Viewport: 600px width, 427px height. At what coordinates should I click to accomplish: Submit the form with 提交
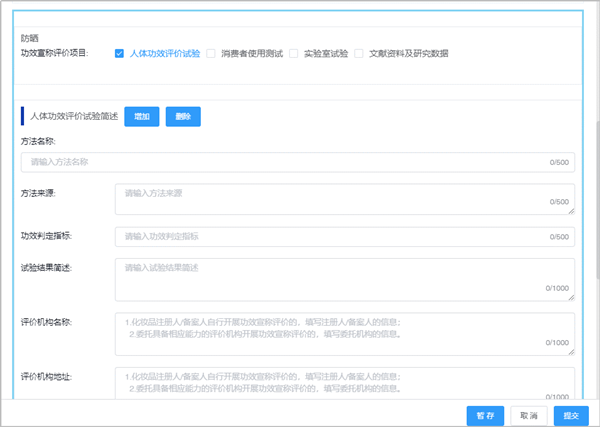tap(571, 414)
